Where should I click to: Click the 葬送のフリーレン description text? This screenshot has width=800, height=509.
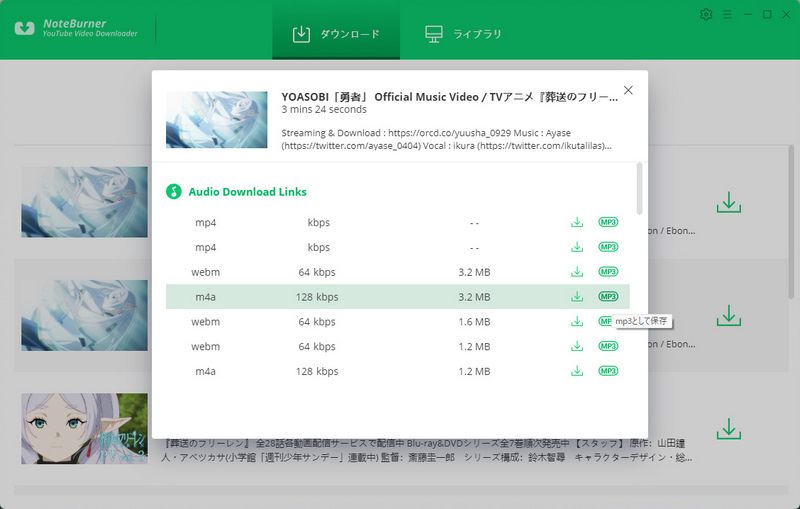427,450
